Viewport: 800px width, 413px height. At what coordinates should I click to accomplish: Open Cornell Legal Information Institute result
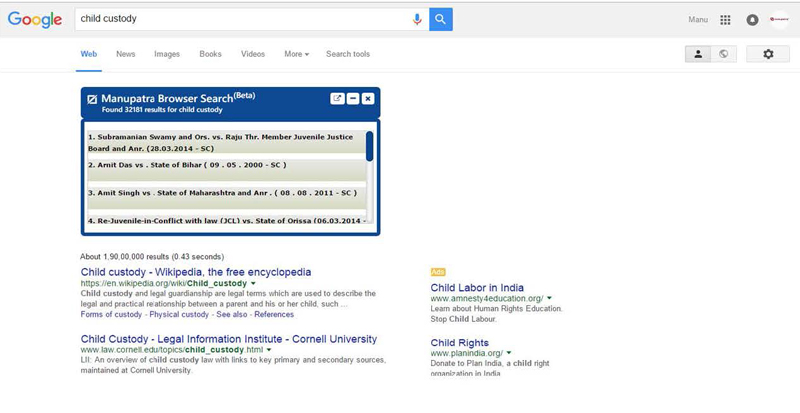(229, 339)
